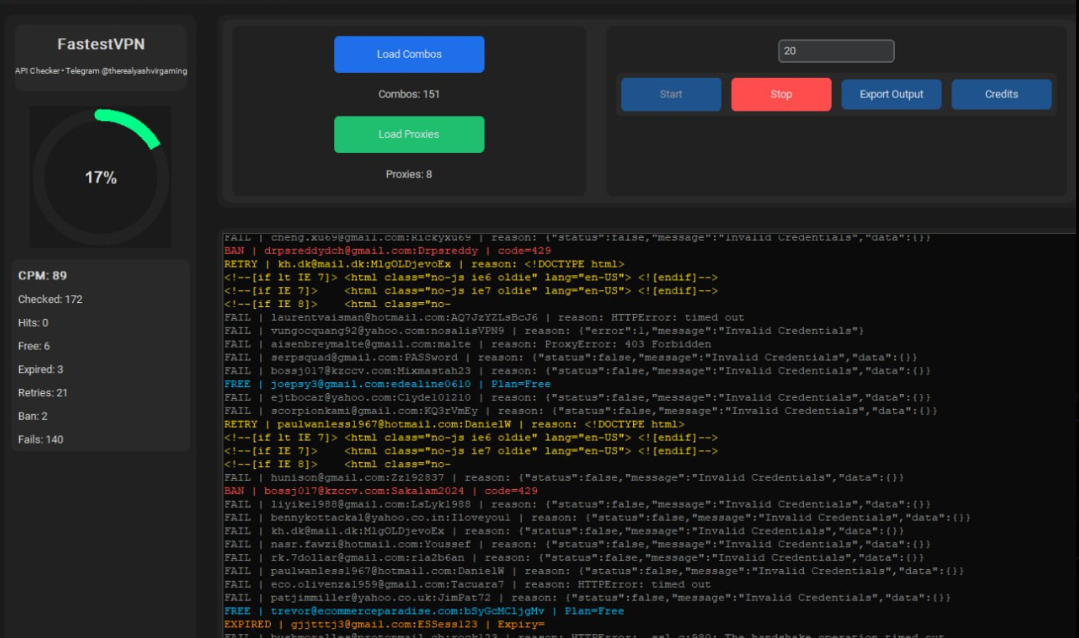Click the ProxyError 403 Forbidden log line

[468, 344]
